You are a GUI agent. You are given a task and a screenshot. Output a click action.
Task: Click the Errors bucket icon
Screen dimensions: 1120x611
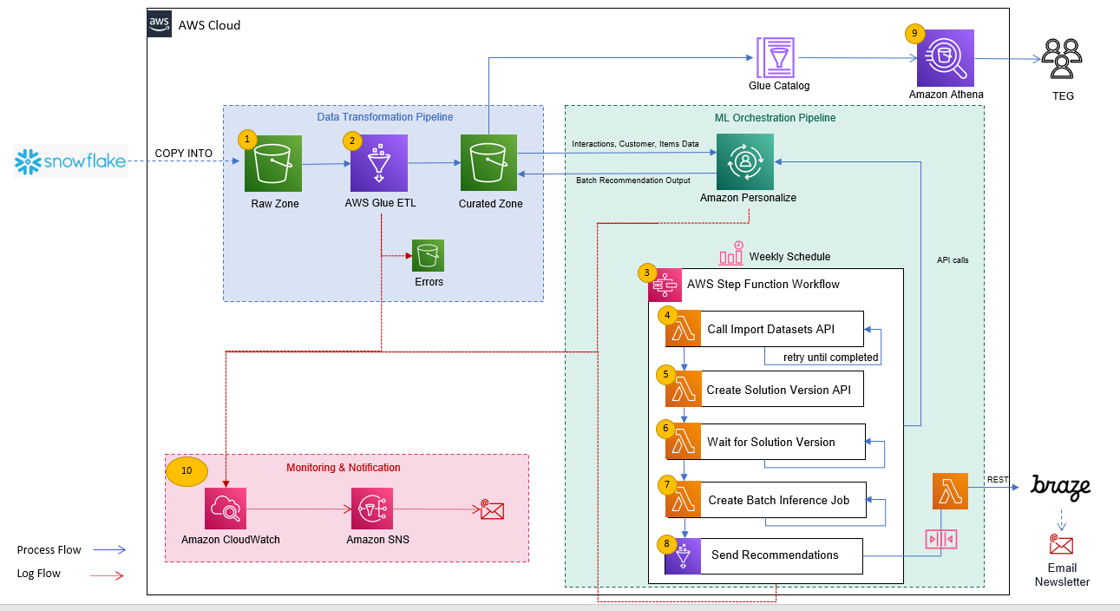pyautogui.click(x=428, y=255)
